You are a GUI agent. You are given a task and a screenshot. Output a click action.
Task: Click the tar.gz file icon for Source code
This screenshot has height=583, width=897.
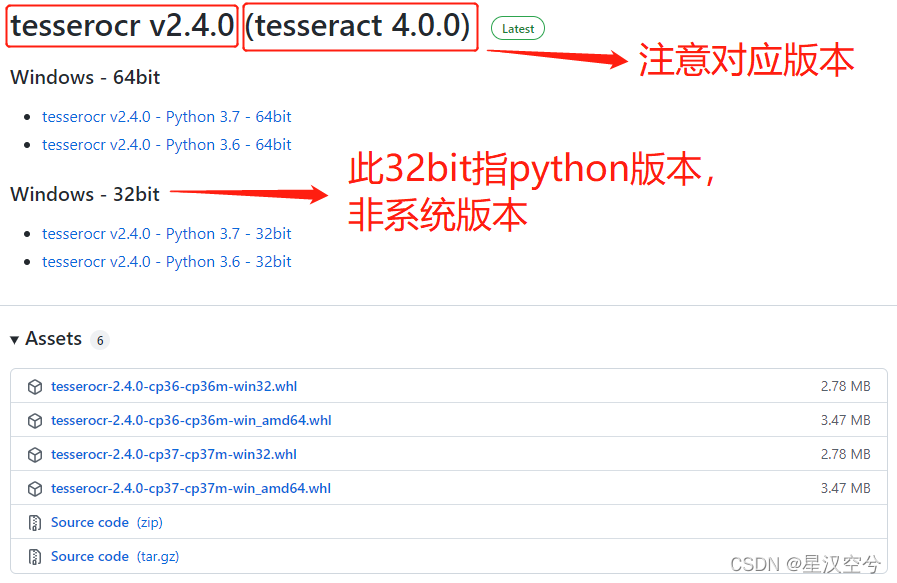point(35,557)
